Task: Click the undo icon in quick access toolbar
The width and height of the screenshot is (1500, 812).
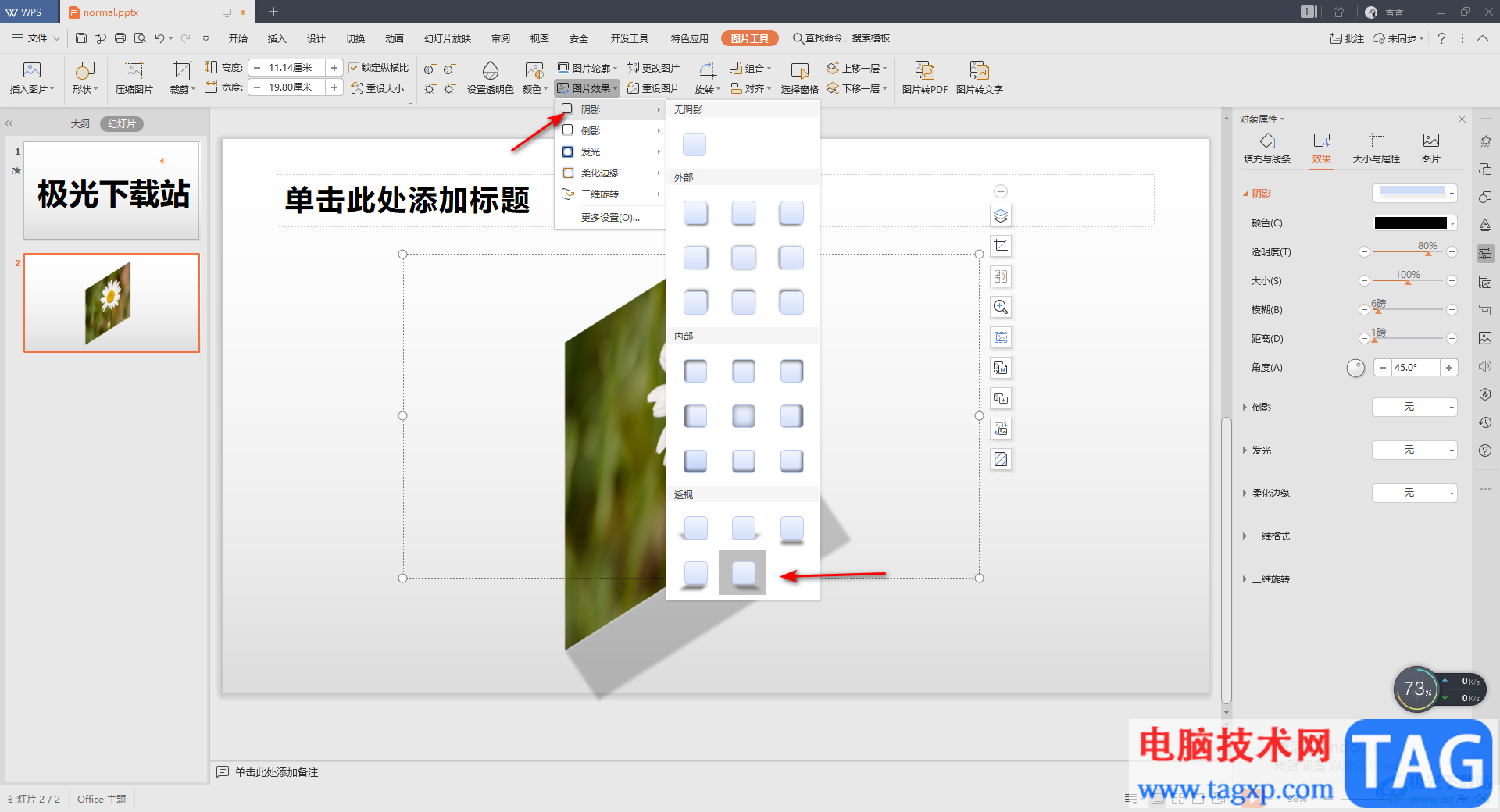Action: pos(159,38)
